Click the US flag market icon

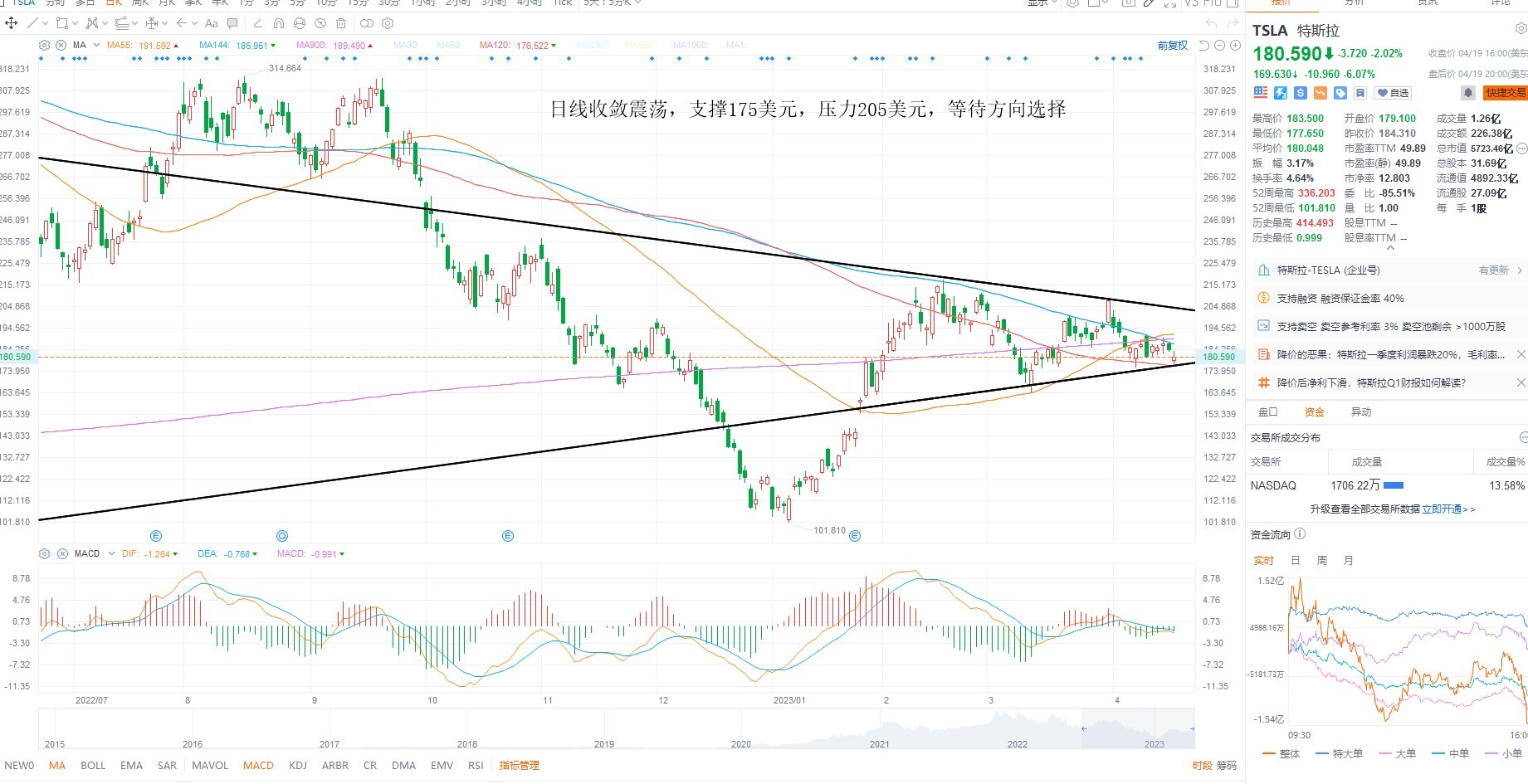(1261, 93)
